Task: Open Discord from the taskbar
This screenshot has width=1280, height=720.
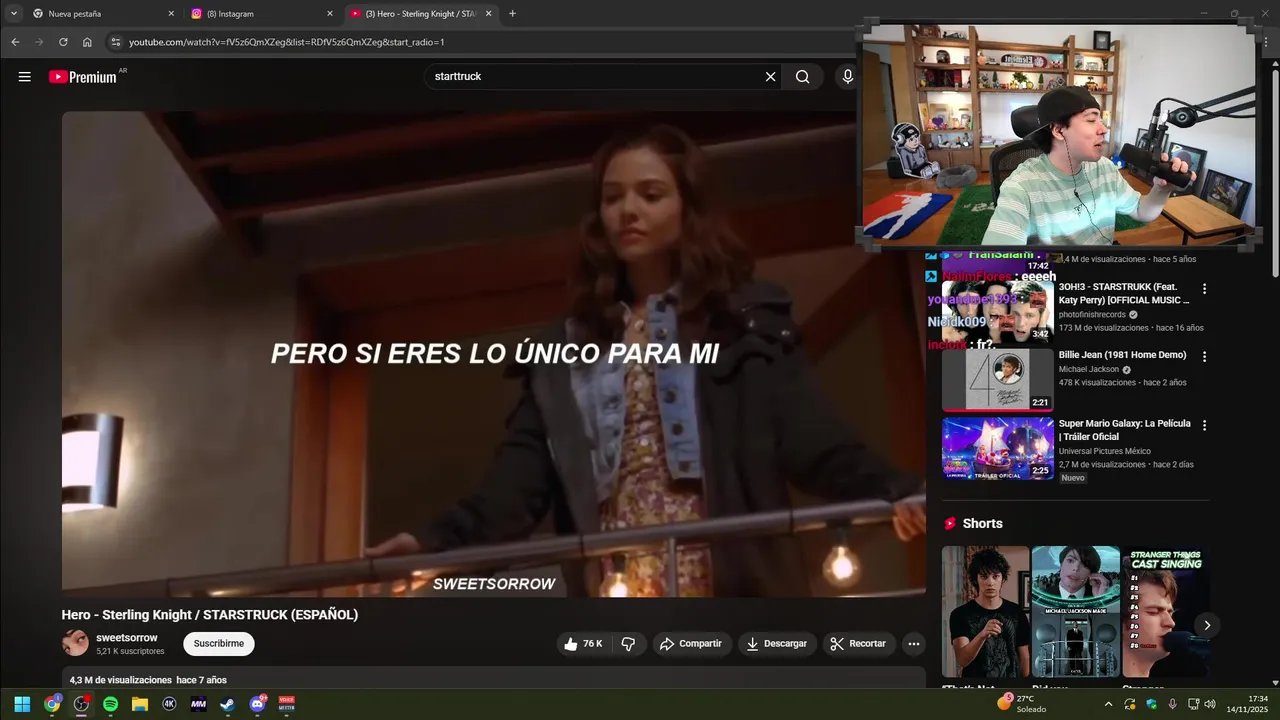Action: 257,704
